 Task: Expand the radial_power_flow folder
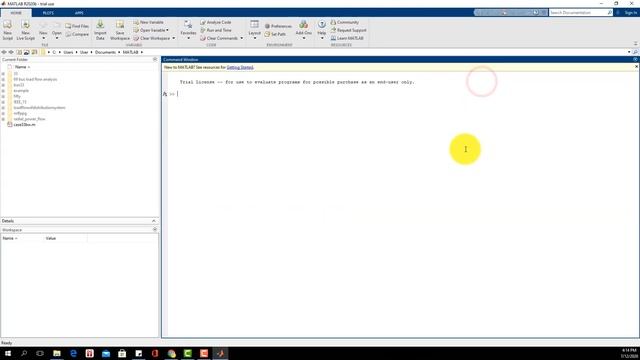coord(3,119)
